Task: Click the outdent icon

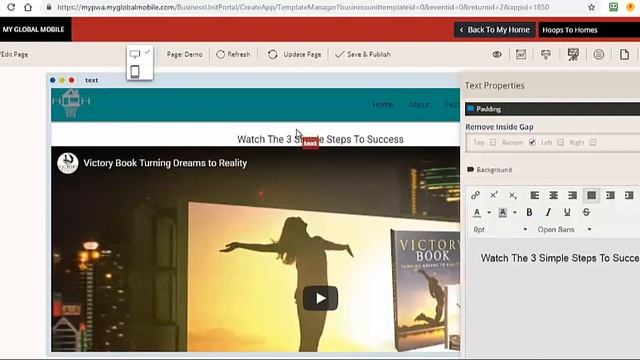Action: click(610, 196)
